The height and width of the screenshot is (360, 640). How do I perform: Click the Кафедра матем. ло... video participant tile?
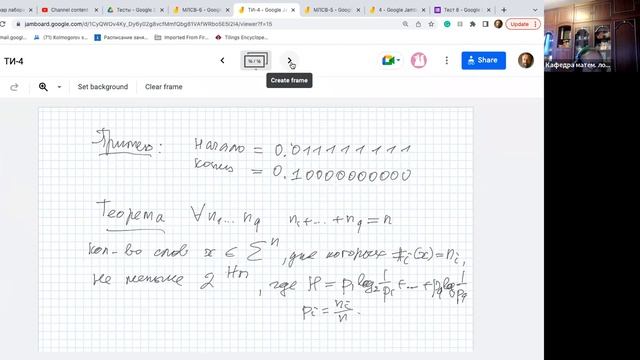(592, 36)
